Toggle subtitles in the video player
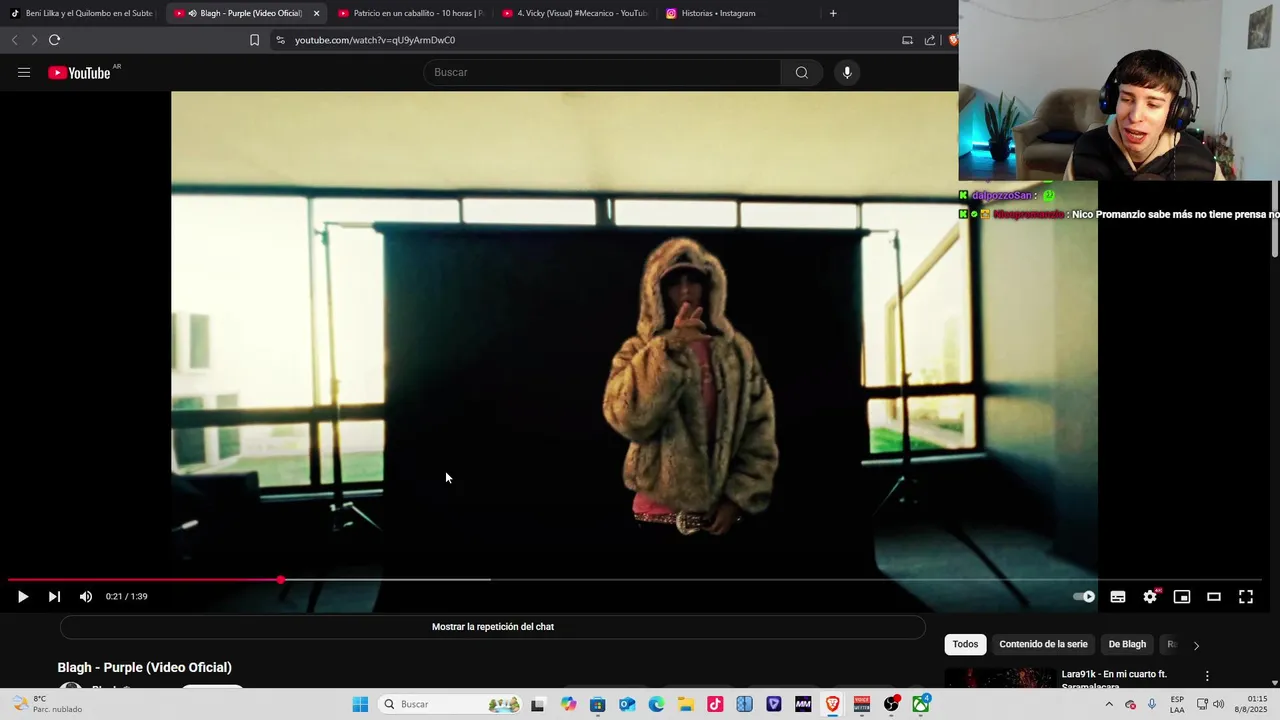Image resolution: width=1280 pixels, height=720 pixels. (x=1118, y=596)
